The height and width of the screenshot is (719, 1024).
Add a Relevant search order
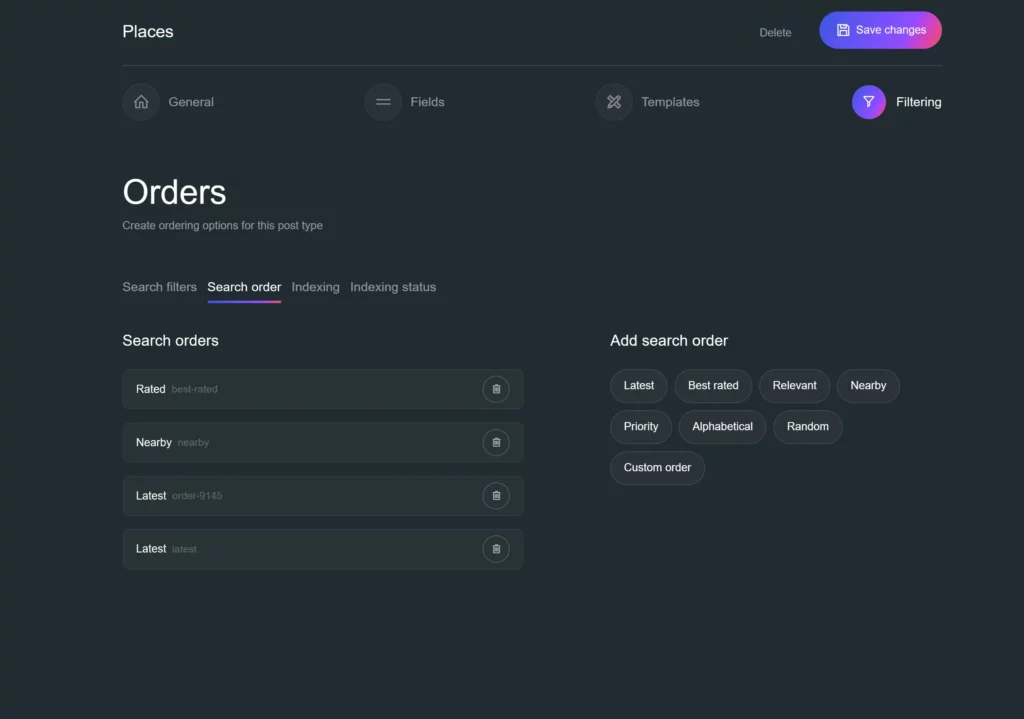coord(794,386)
